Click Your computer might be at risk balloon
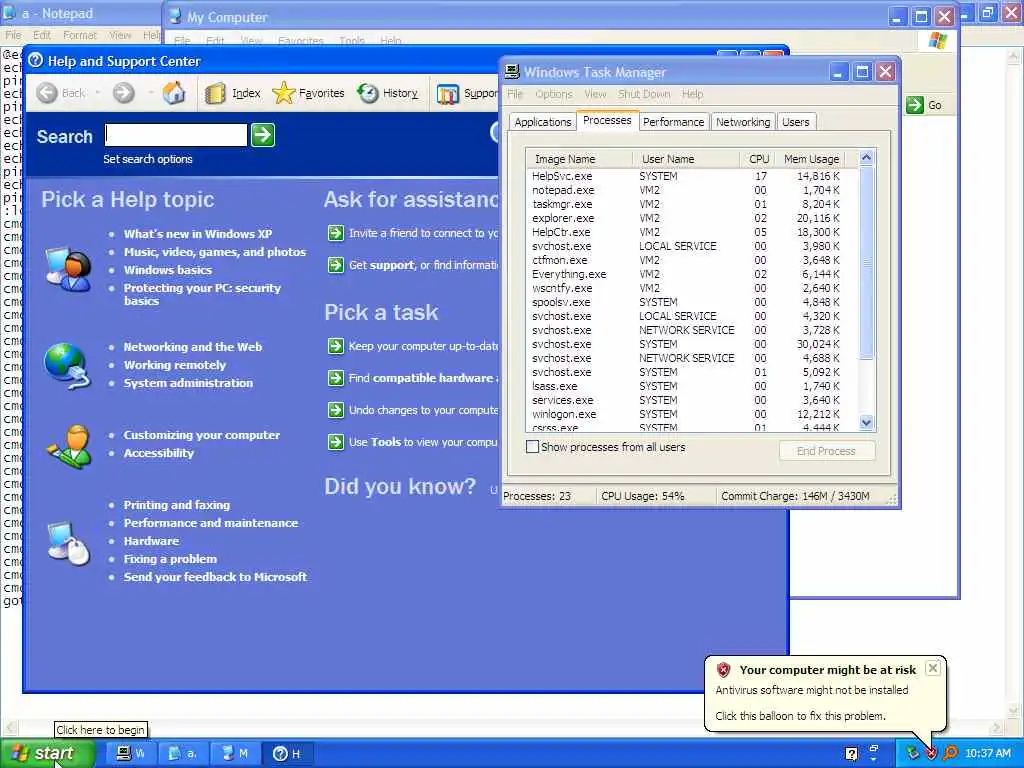Screen dimensions: 1024x768 (x=825, y=692)
